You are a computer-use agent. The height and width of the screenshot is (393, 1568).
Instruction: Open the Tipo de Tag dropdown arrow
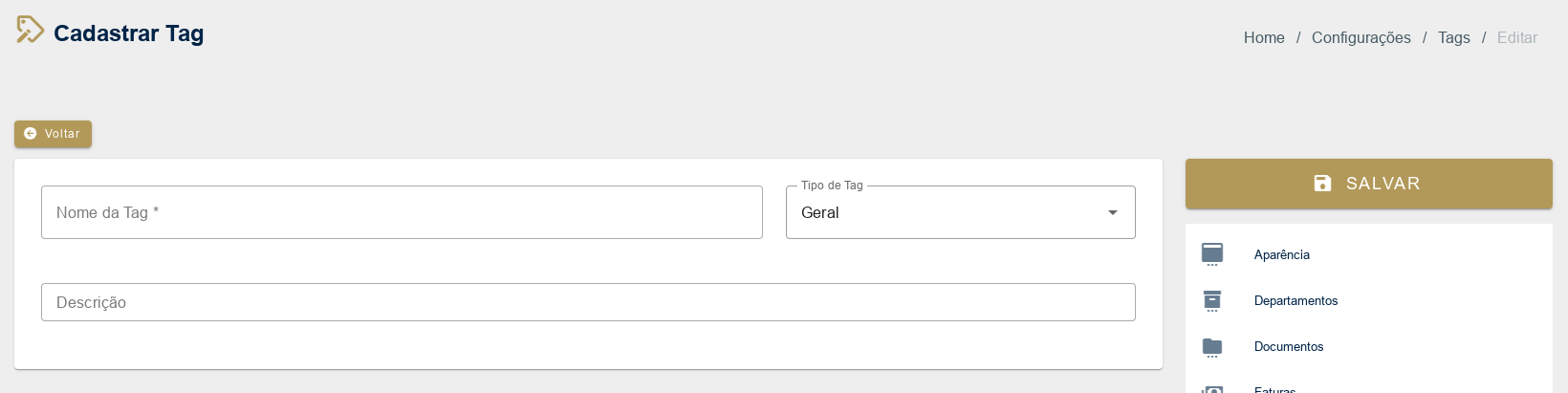(1113, 212)
